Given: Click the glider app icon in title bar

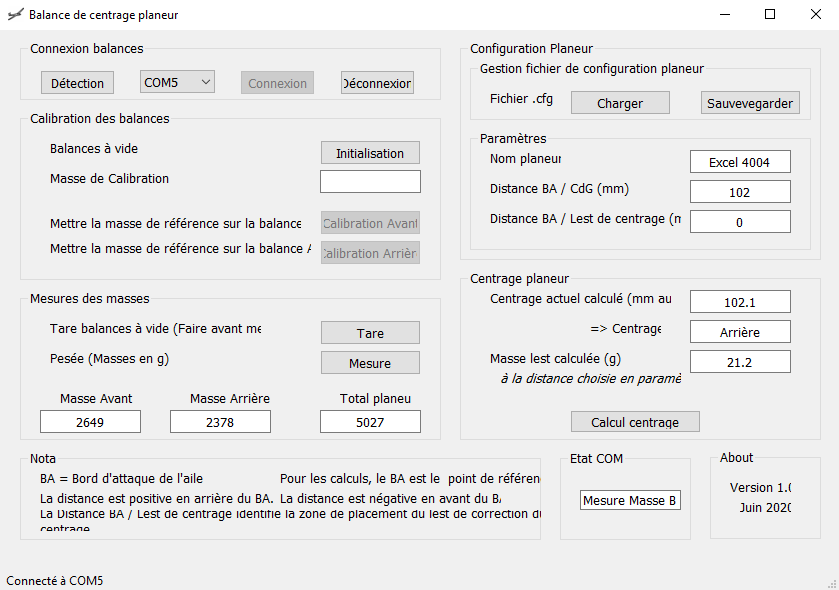Looking at the screenshot, I should (16, 14).
